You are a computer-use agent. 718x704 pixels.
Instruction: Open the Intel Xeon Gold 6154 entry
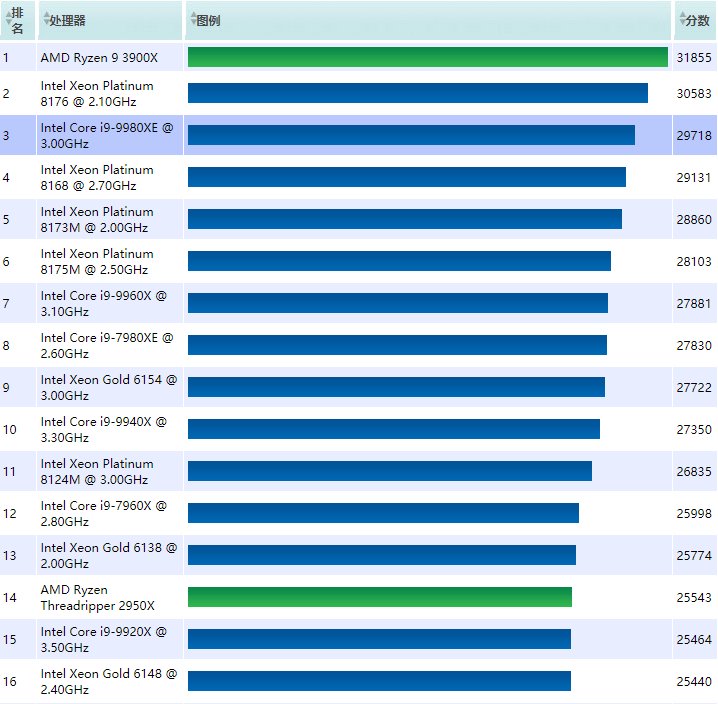point(108,388)
